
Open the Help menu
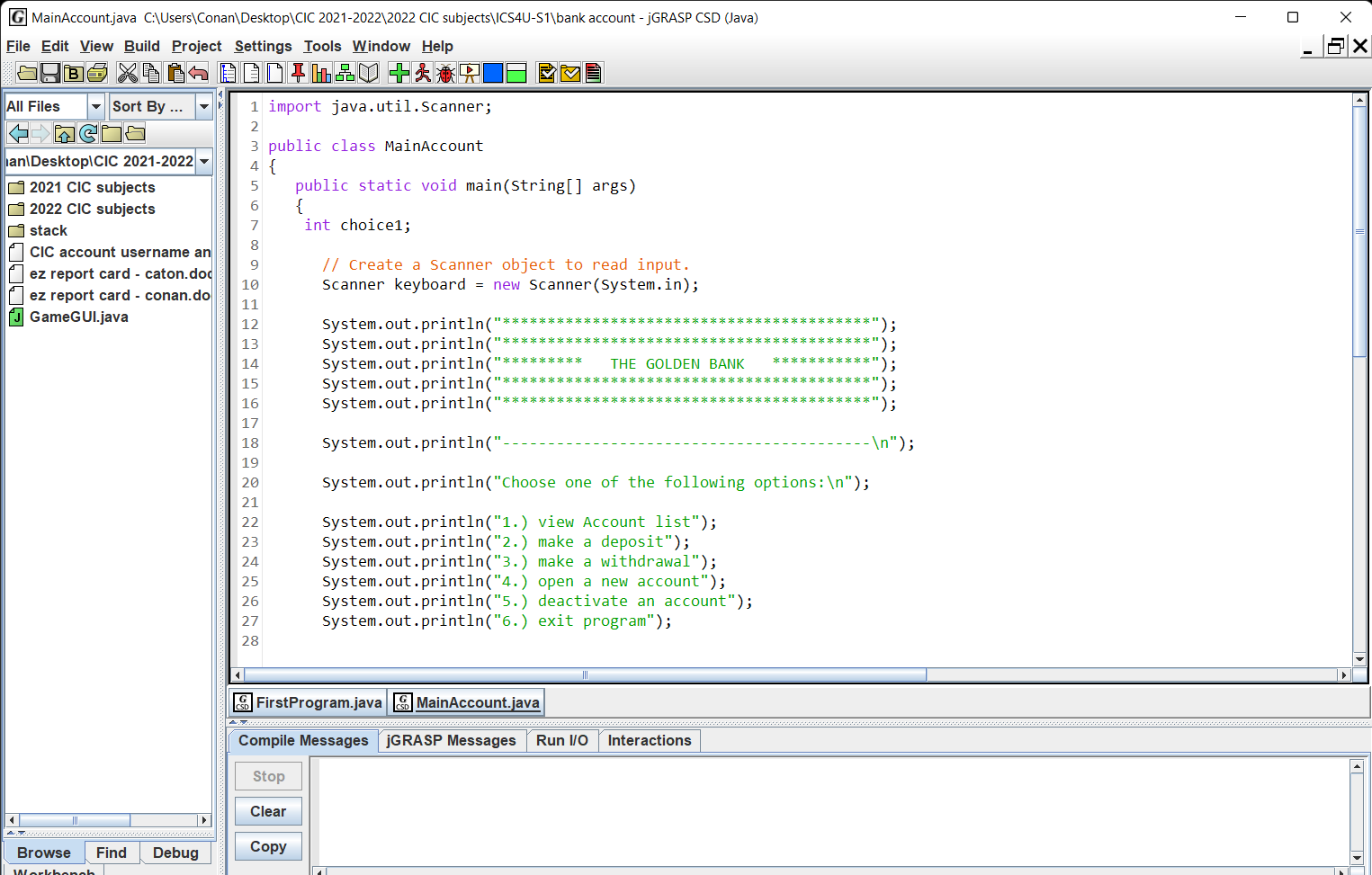437,46
